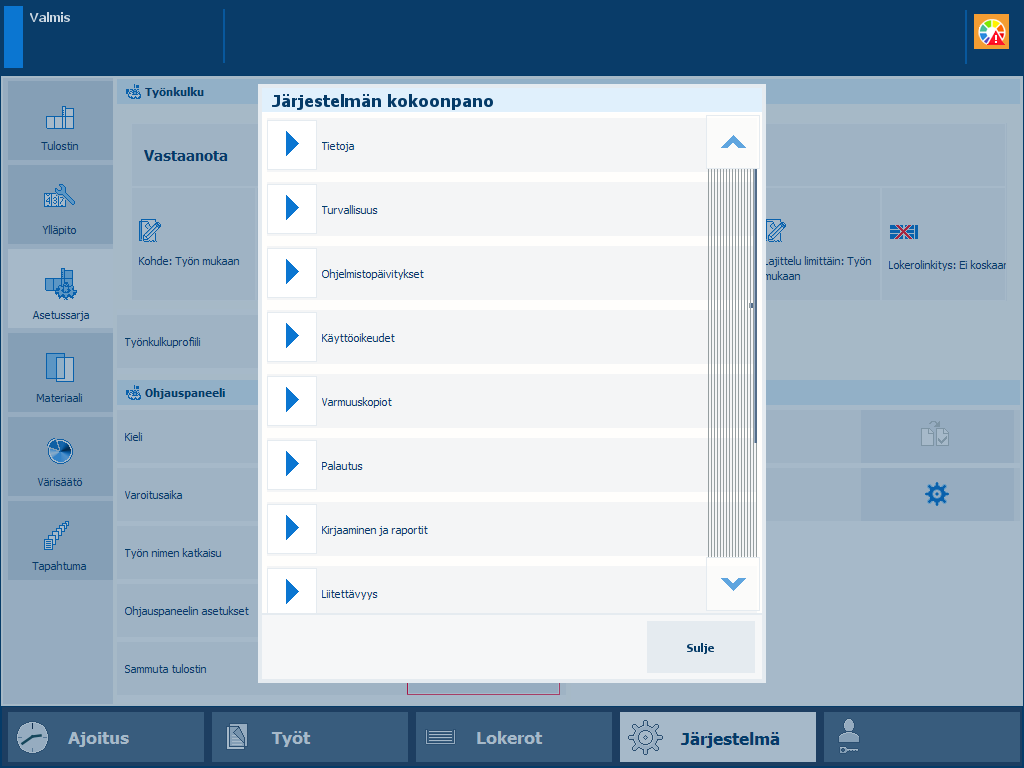Image resolution: width=1024 pixels, height=768 pixels.
Task: Select the Työnkulkuprofiili row
Action: [x=187, y=342]
